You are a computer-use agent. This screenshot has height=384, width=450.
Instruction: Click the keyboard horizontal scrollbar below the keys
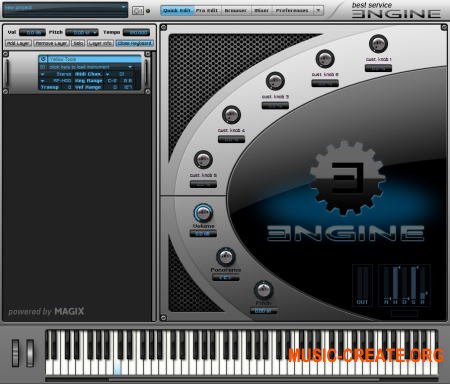click(243, 379)
